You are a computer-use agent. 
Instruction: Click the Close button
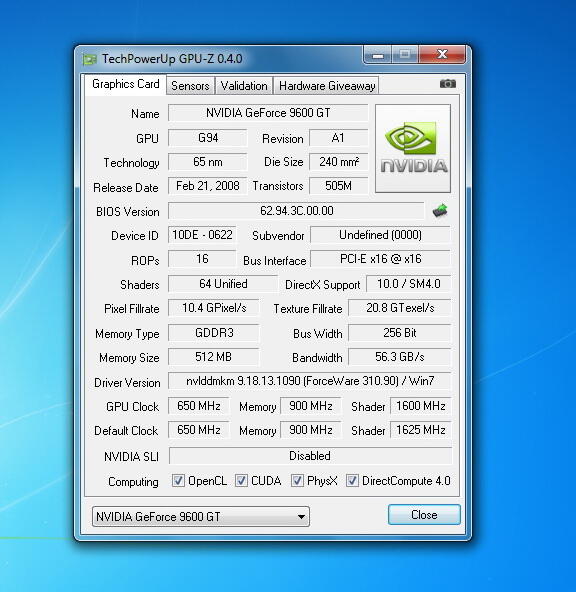pos(424,515)
